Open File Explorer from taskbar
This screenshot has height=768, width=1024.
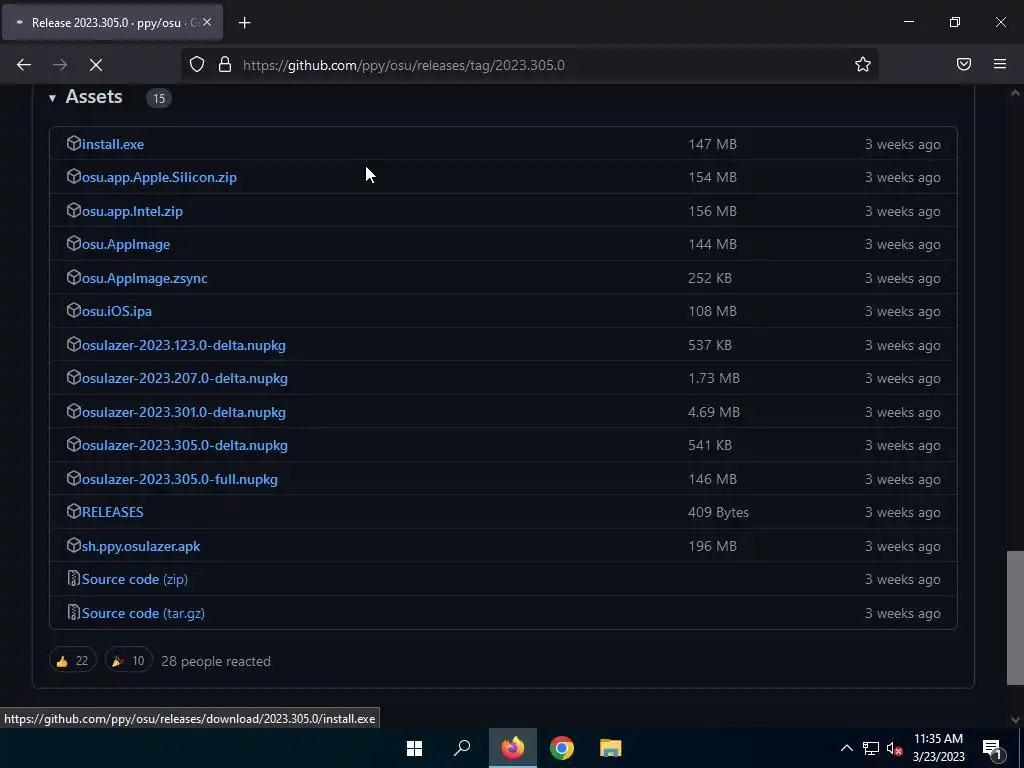click(x=611, y=748)
